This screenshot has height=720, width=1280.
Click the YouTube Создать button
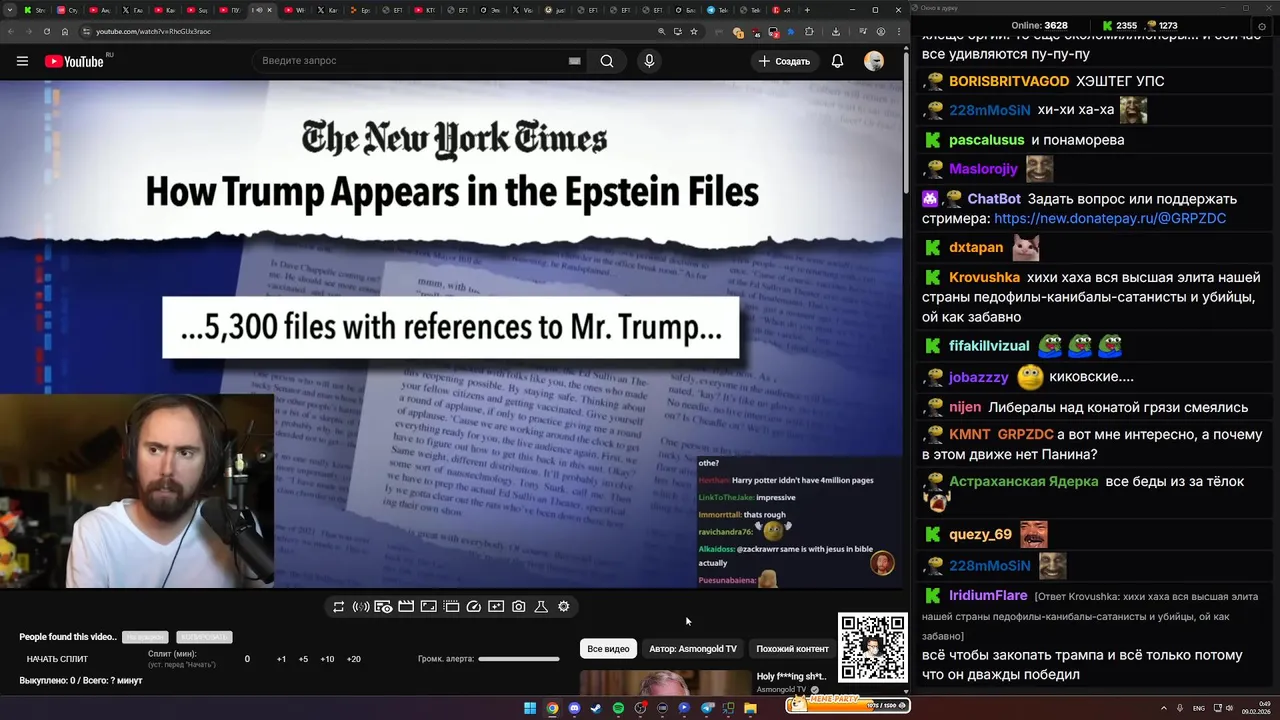tap(783, 61)
